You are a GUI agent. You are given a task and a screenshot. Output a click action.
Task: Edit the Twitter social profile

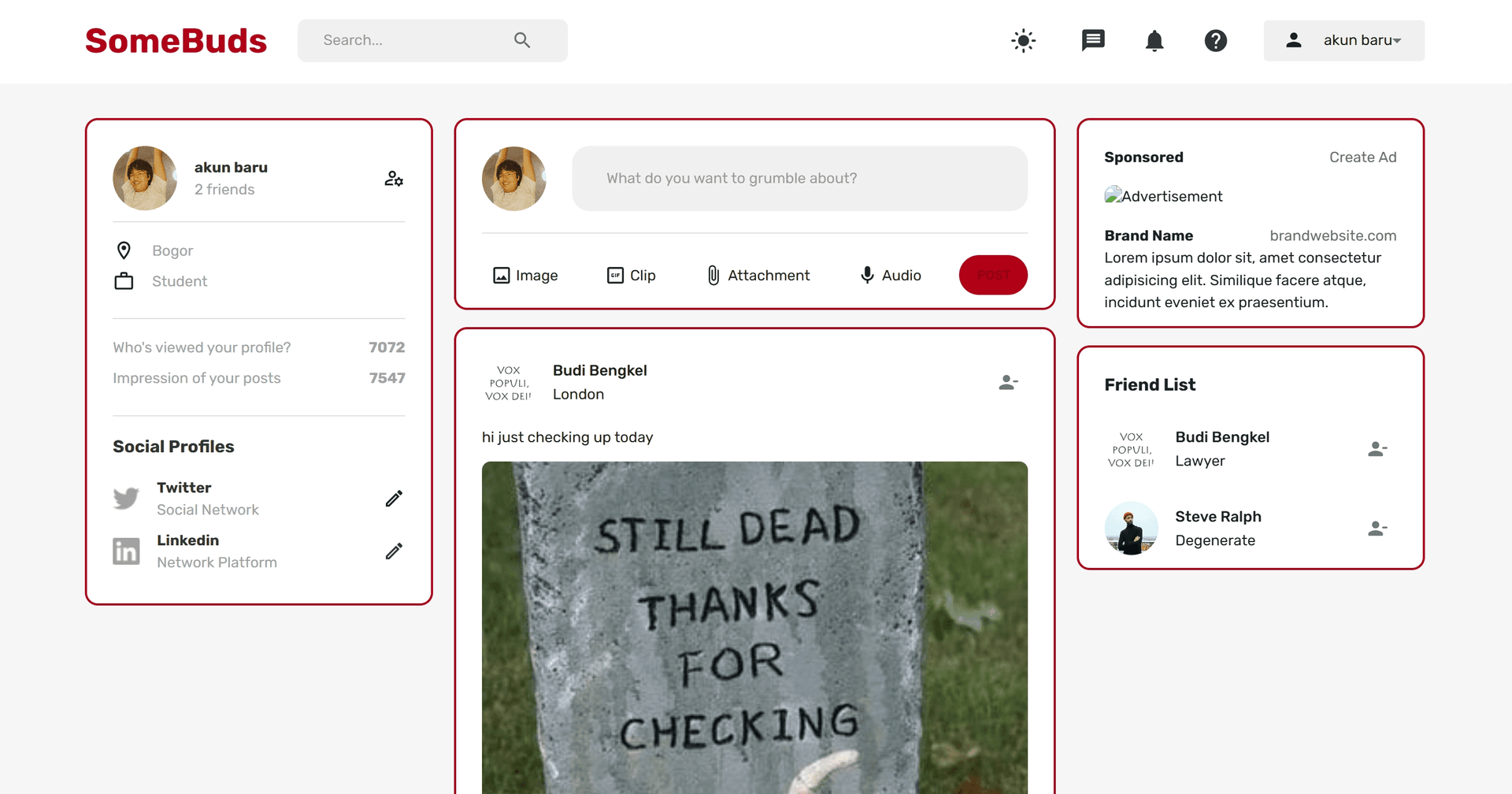coord(394,499)
